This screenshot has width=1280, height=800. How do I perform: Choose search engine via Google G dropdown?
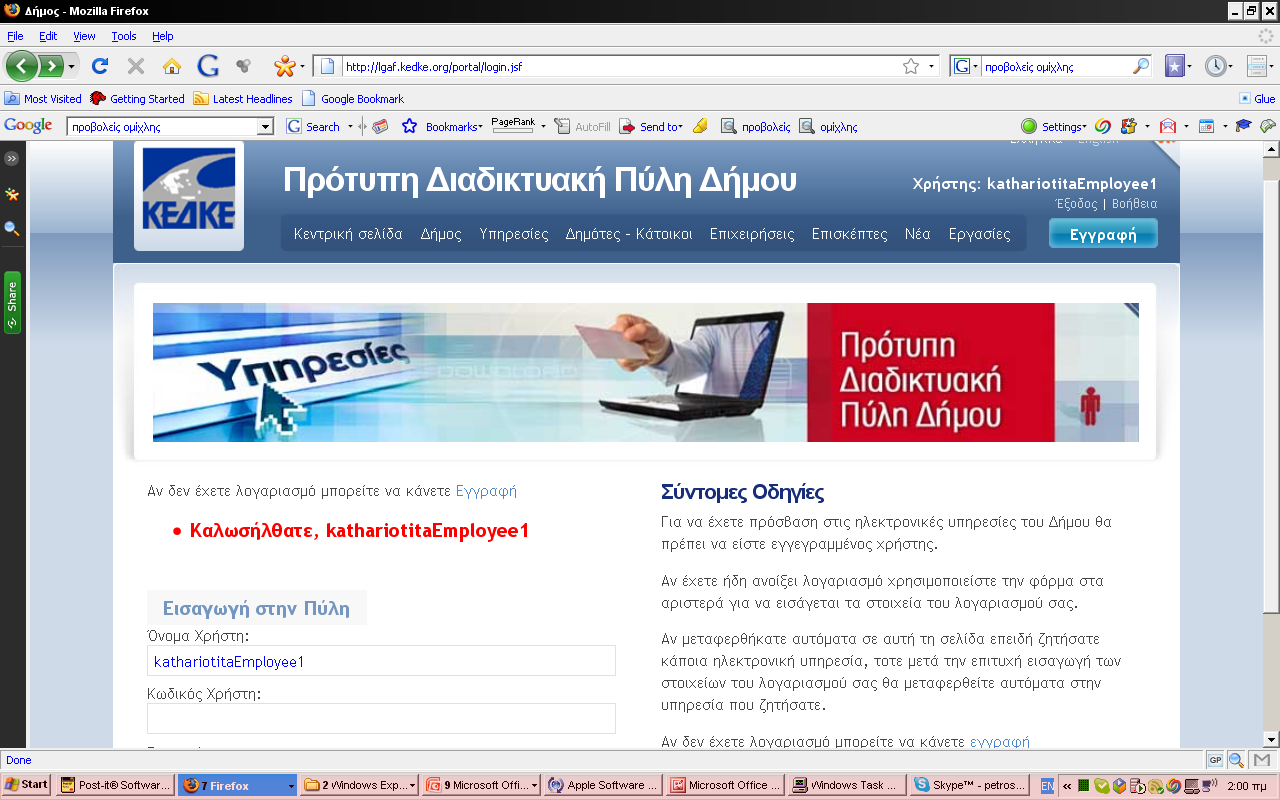point(965,66)
